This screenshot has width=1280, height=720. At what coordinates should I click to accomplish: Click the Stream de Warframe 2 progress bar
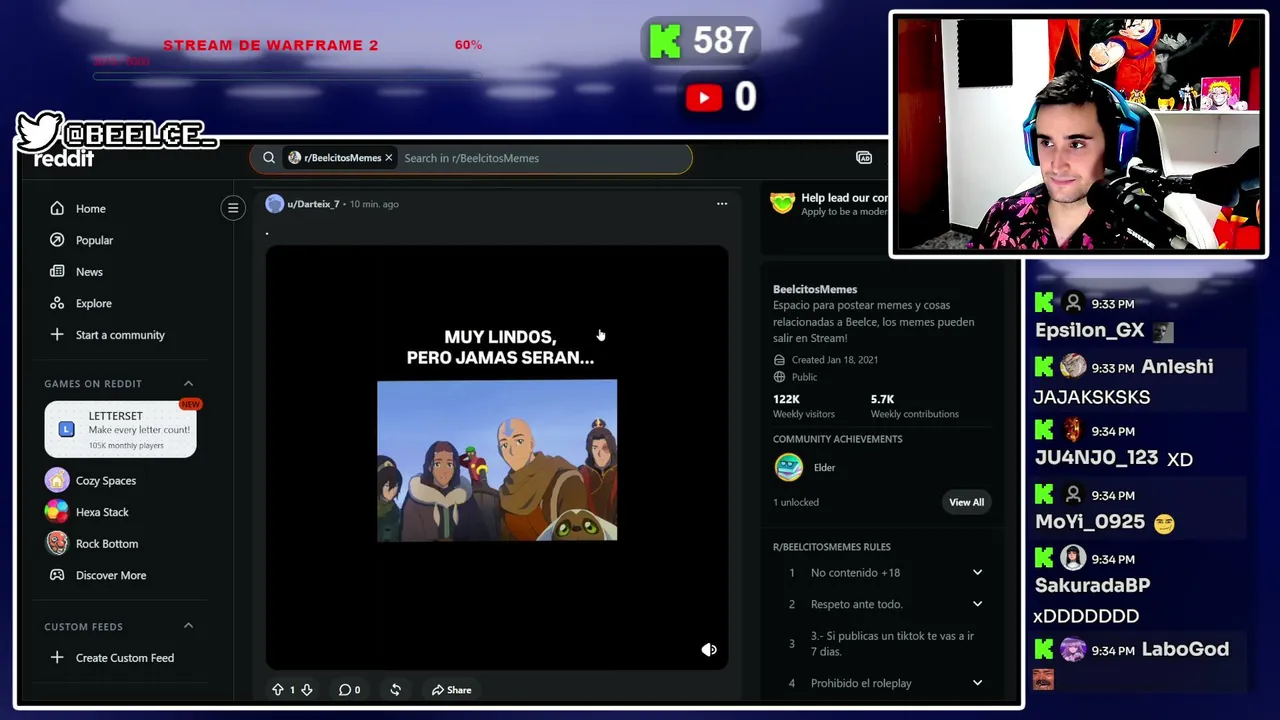point(290,76)
